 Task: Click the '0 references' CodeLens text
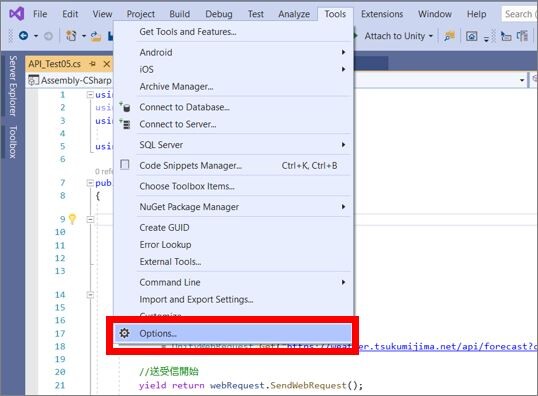tap(104, 171)
